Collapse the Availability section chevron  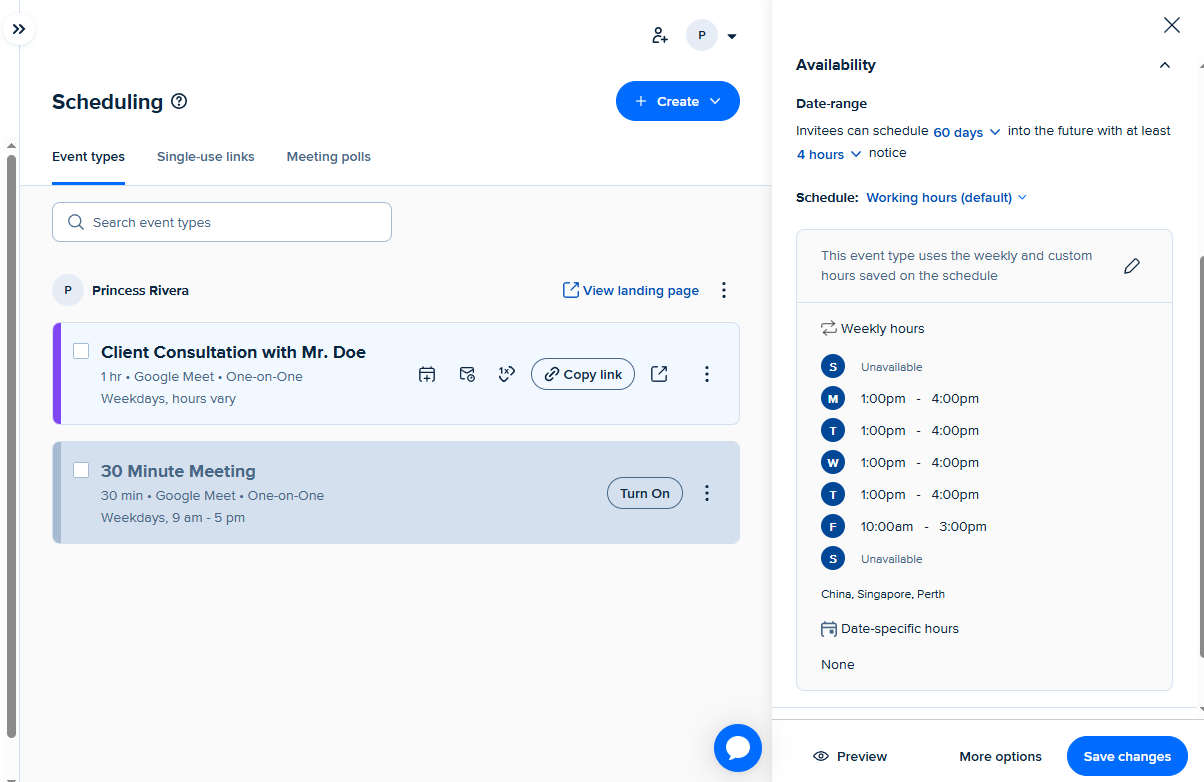[x=1164, y=65]
